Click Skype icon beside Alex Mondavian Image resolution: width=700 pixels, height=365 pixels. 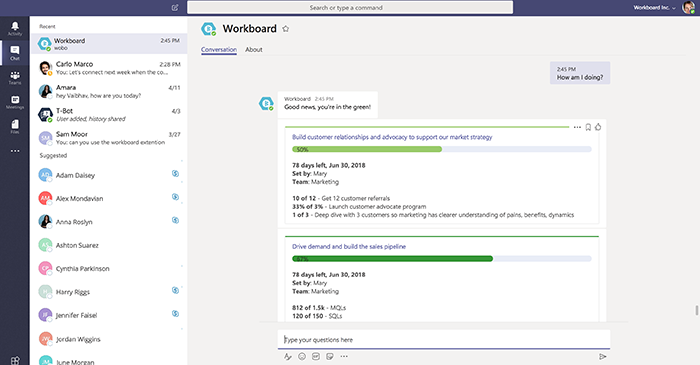click(x=175, y=197)
